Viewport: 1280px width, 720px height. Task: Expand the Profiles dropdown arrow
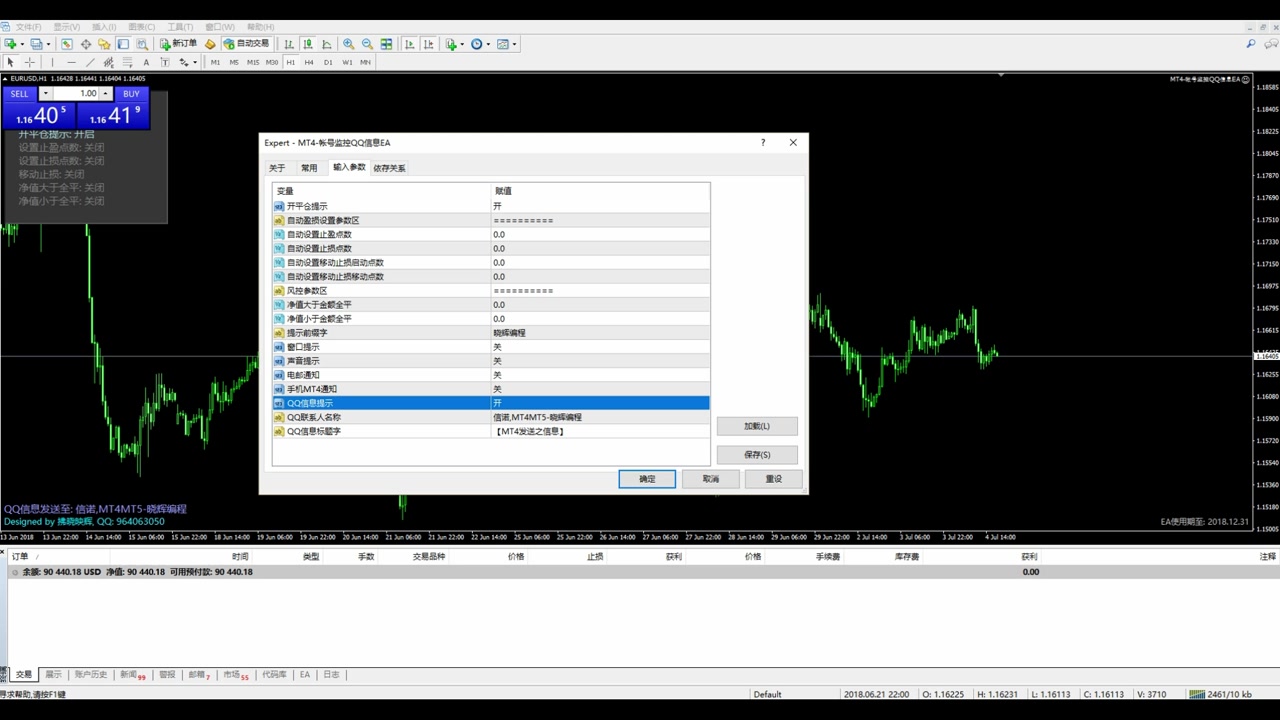pos(48,44)
